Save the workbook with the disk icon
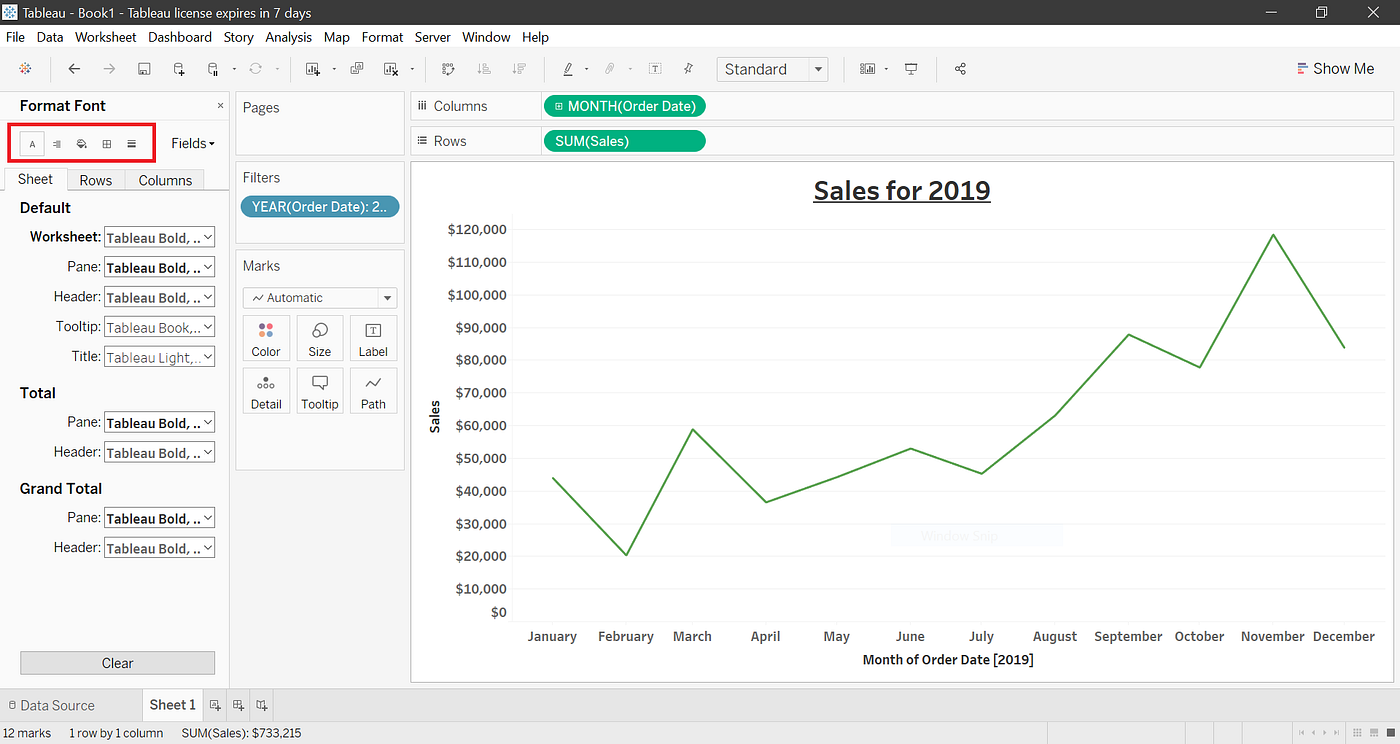 tap(144, 69)
